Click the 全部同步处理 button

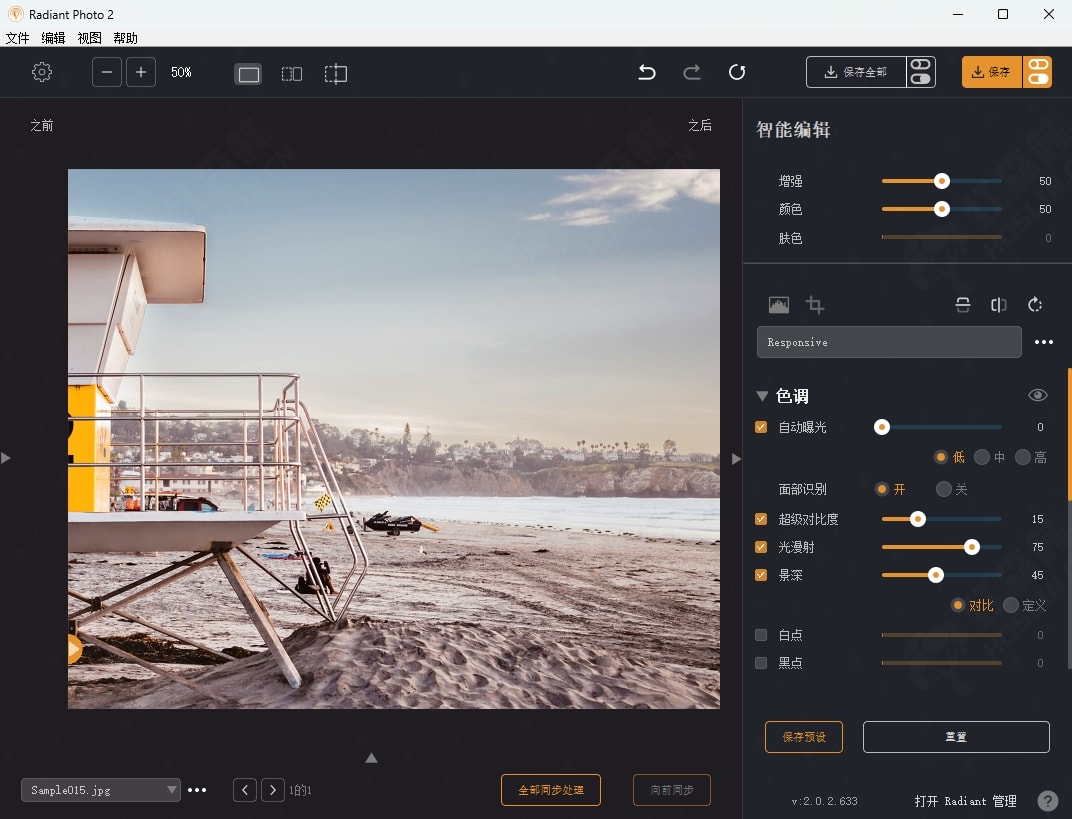(551, 790)
